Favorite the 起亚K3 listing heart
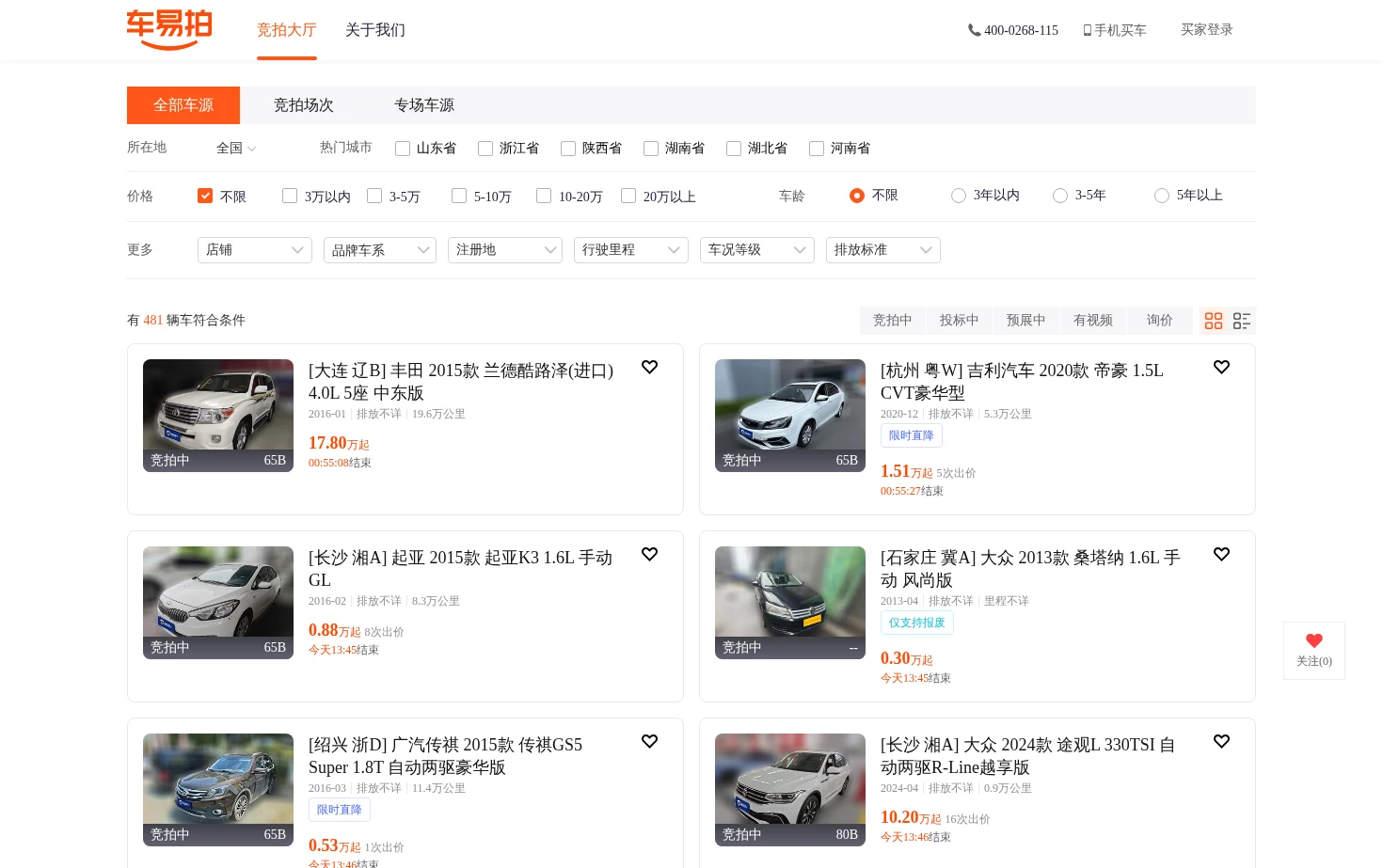 click(x=649, y=554)
